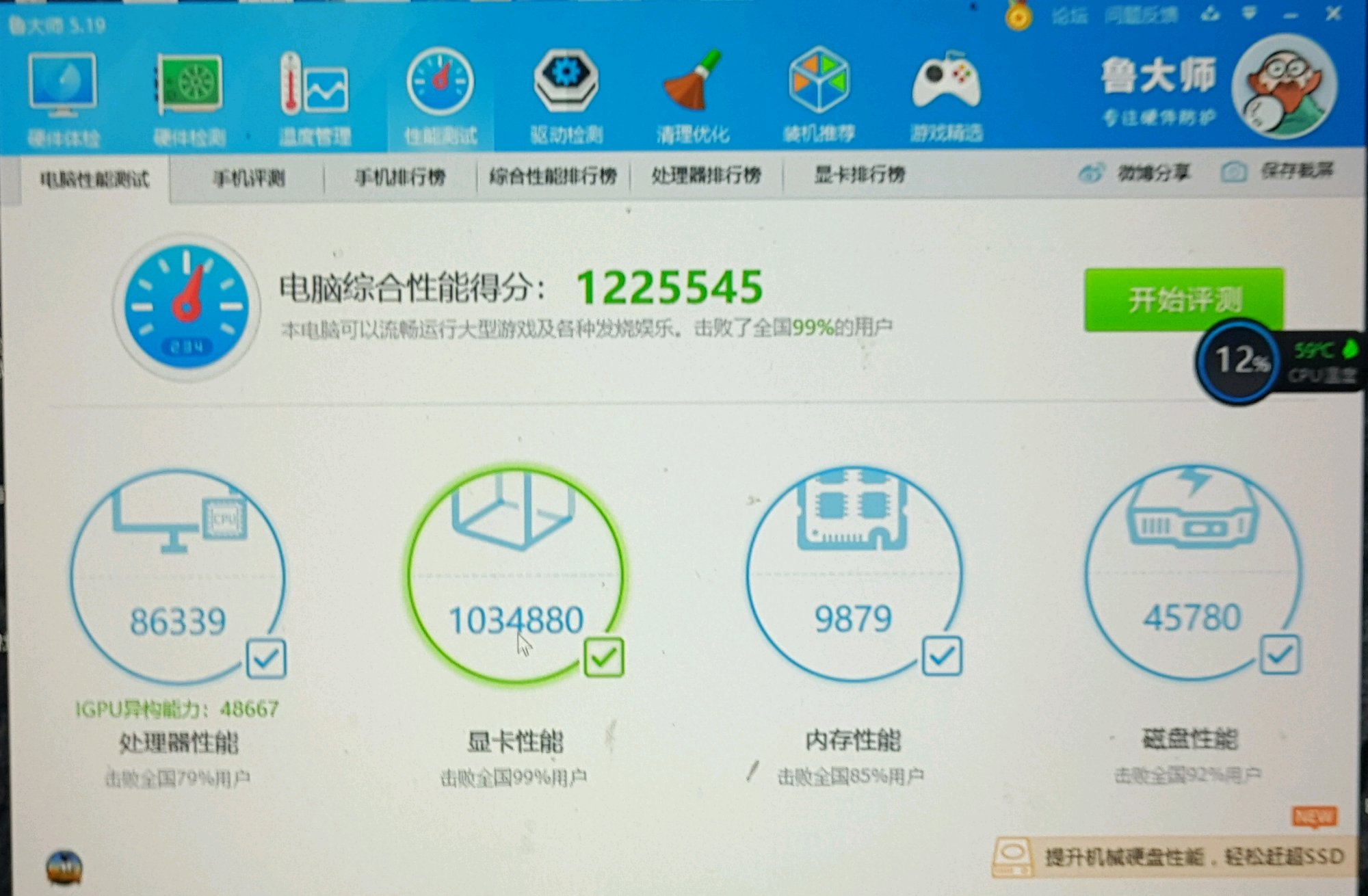Switch to the 综合性能排行榜 tab

(553, 176)
